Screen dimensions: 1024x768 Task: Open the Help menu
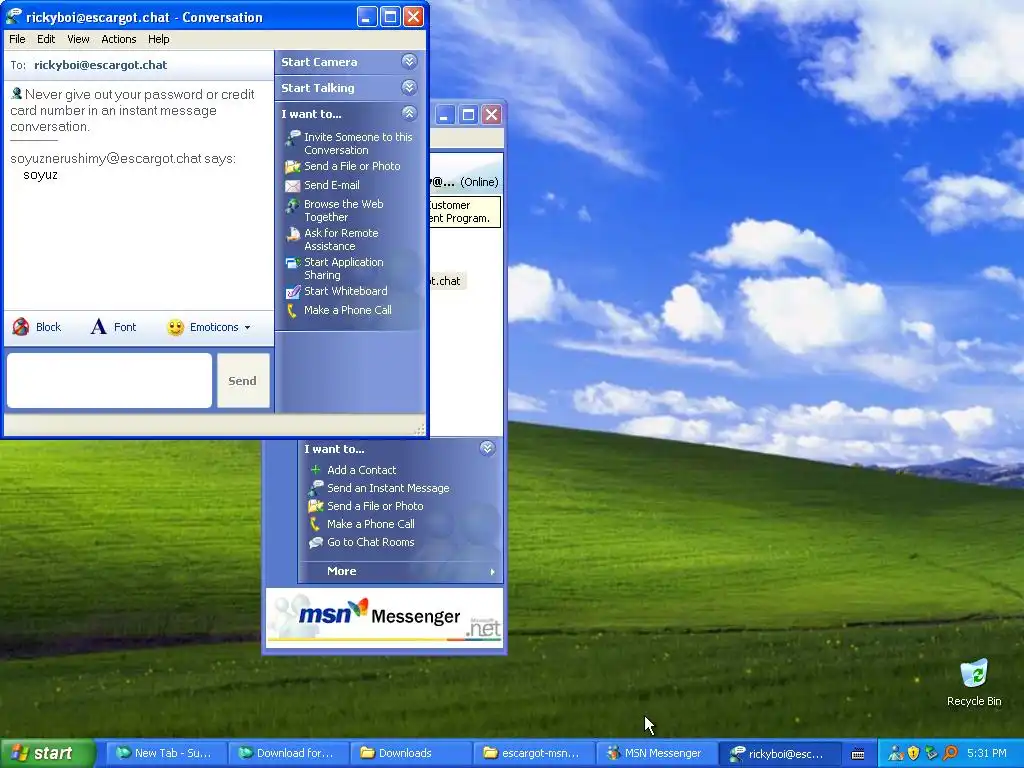click(159, 39)
